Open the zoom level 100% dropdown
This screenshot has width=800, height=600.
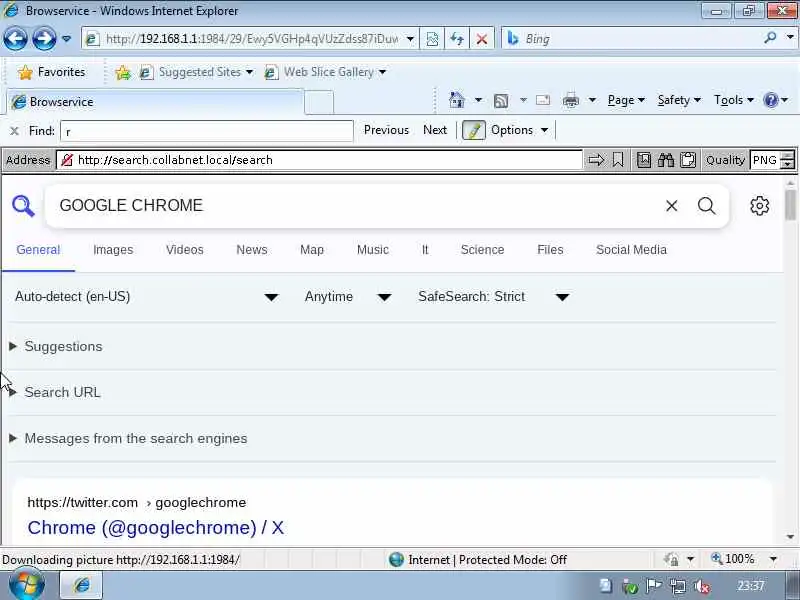[773, 559]
